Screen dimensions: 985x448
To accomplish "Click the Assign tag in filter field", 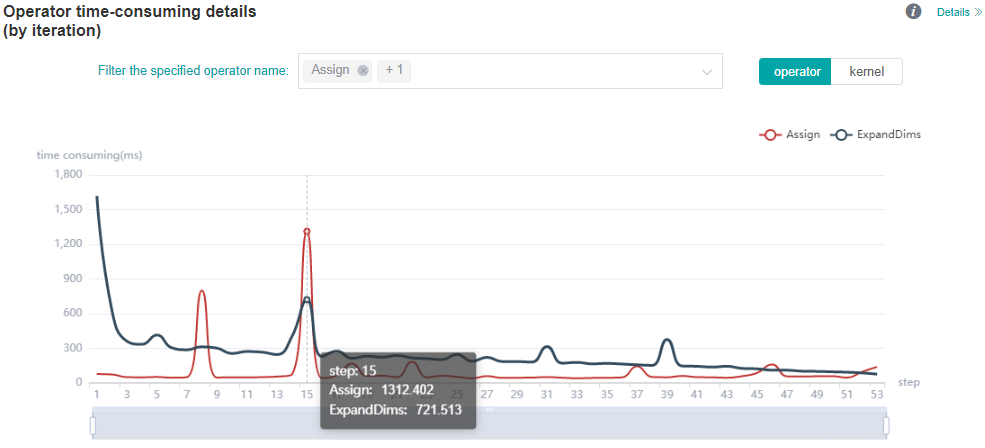I will [x=330, y=71].
